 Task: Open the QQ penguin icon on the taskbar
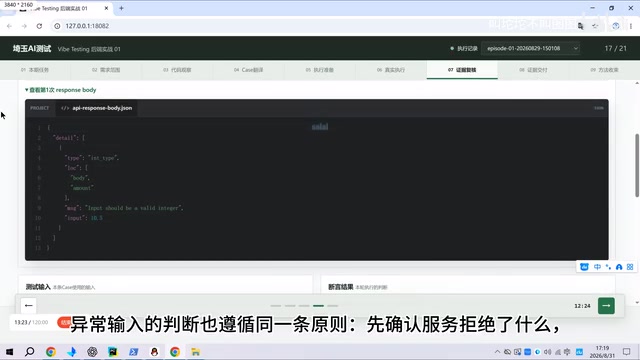(x=154, y=351)
